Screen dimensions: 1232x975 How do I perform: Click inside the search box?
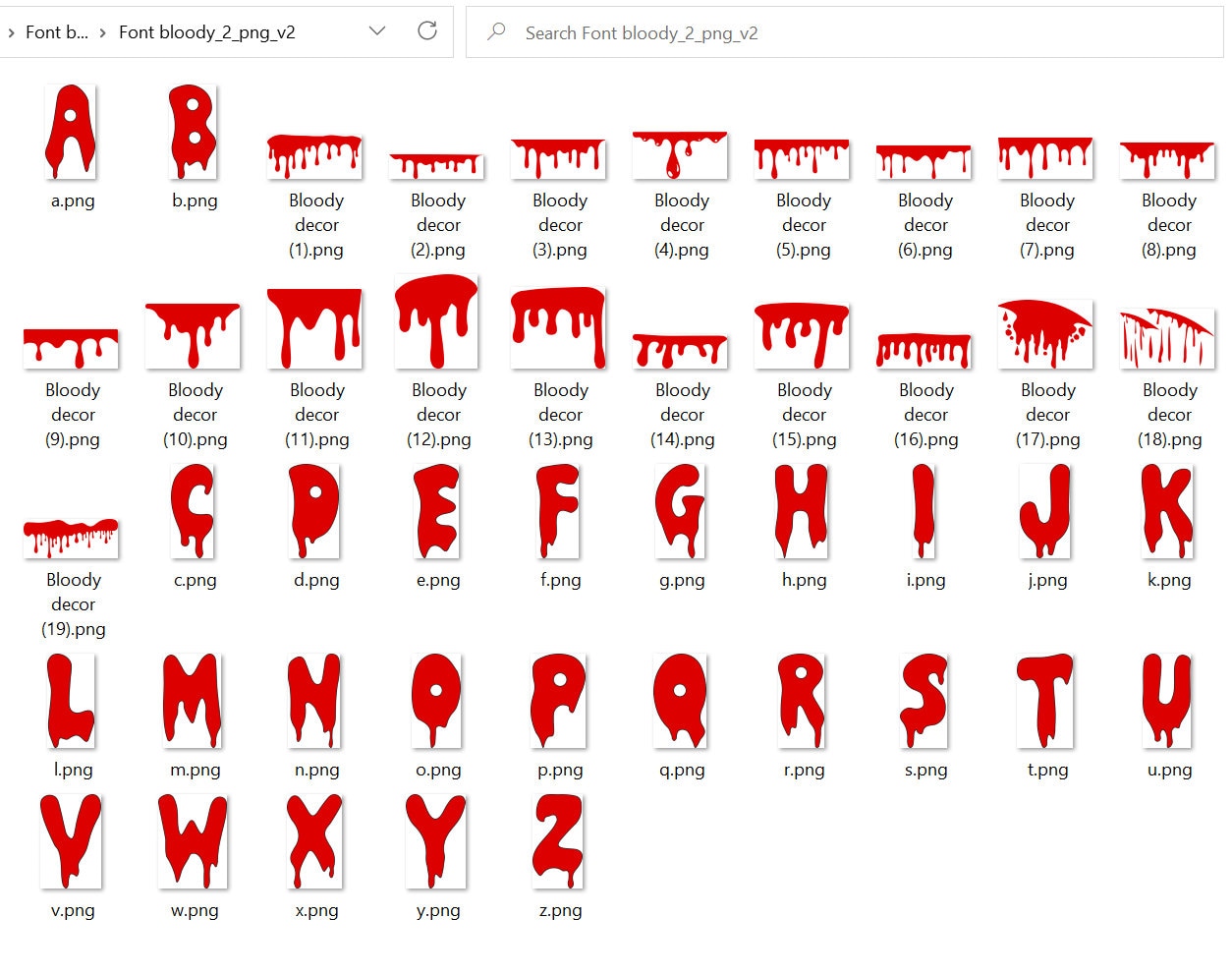[688, 31]
